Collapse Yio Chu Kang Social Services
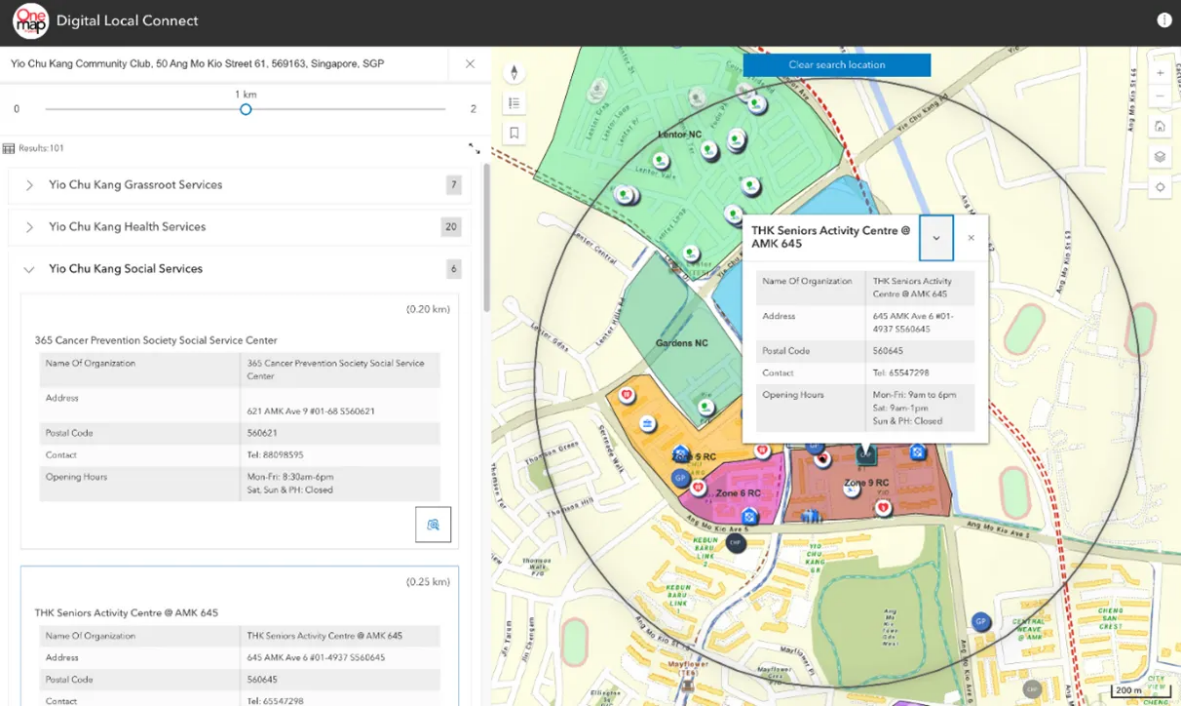The height and width of the screenshot is (709, 1183). click(x=29, y=269)
